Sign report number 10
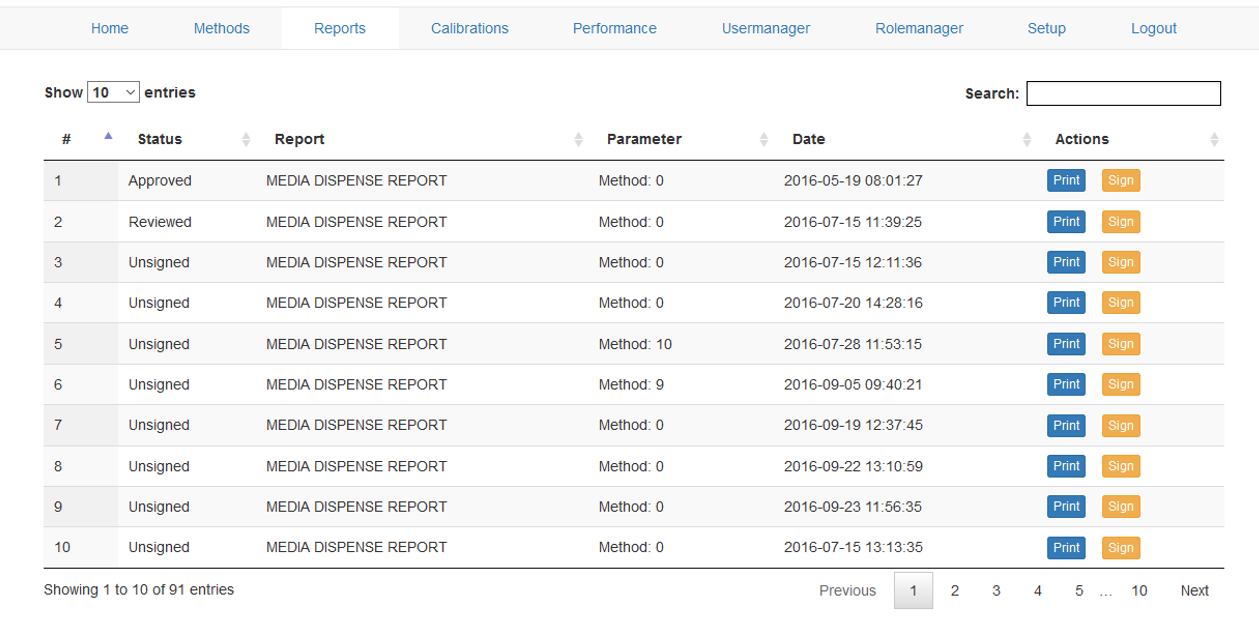 click(1120, 548)
